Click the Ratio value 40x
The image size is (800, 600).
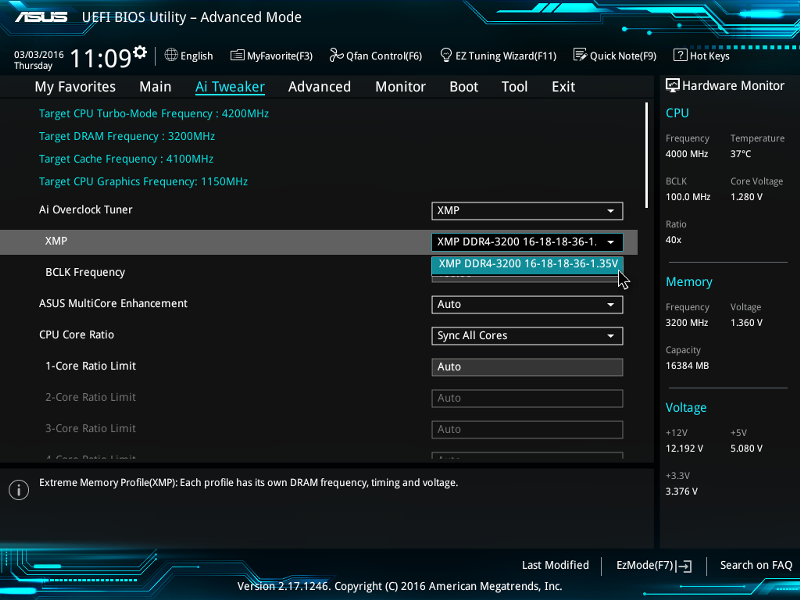[673, 240]
